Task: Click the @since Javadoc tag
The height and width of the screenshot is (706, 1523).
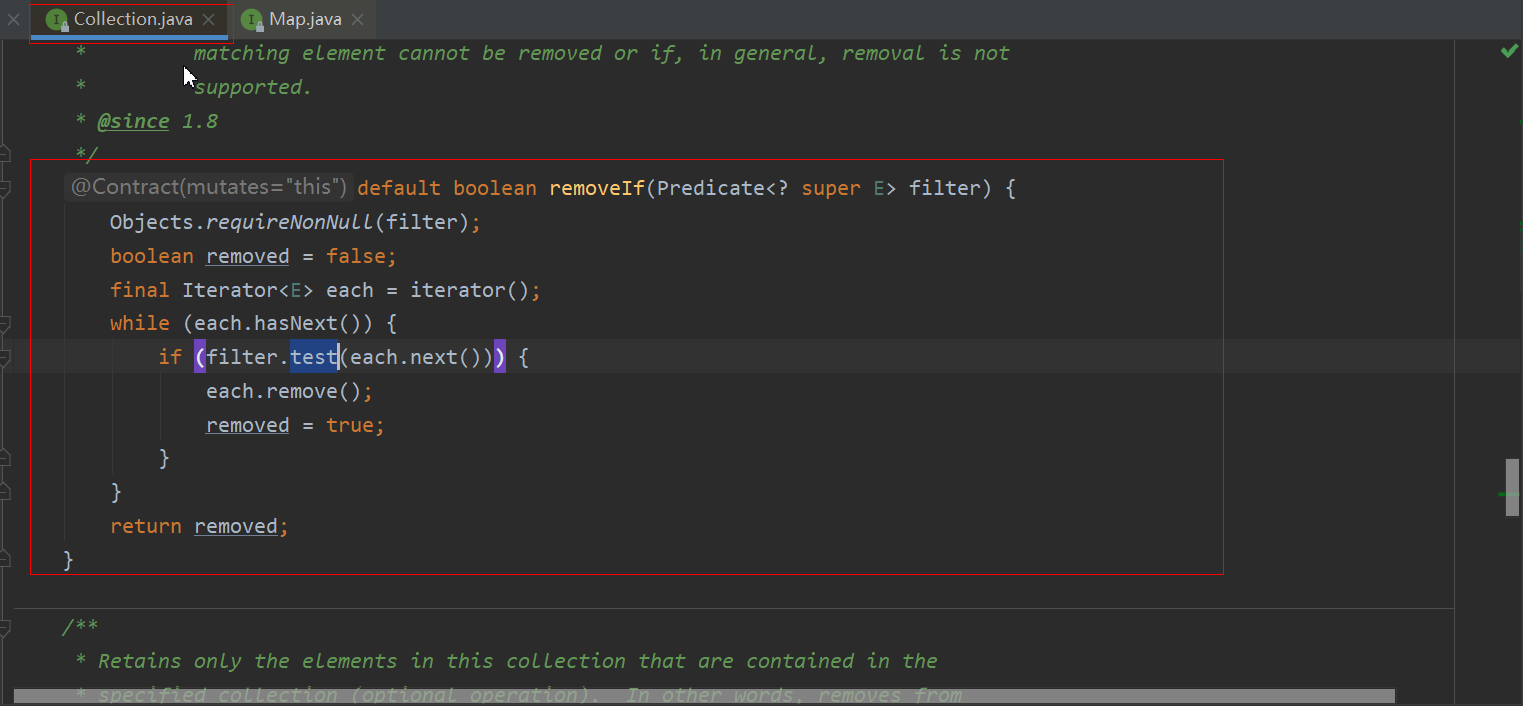Action: pos(134,121)
